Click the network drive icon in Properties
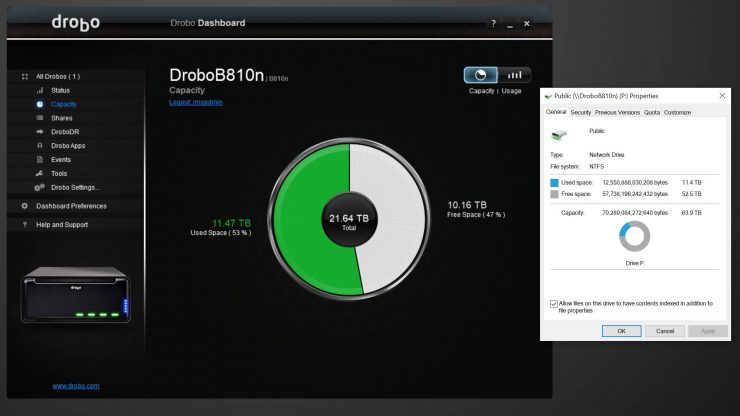 coord(559,135)
